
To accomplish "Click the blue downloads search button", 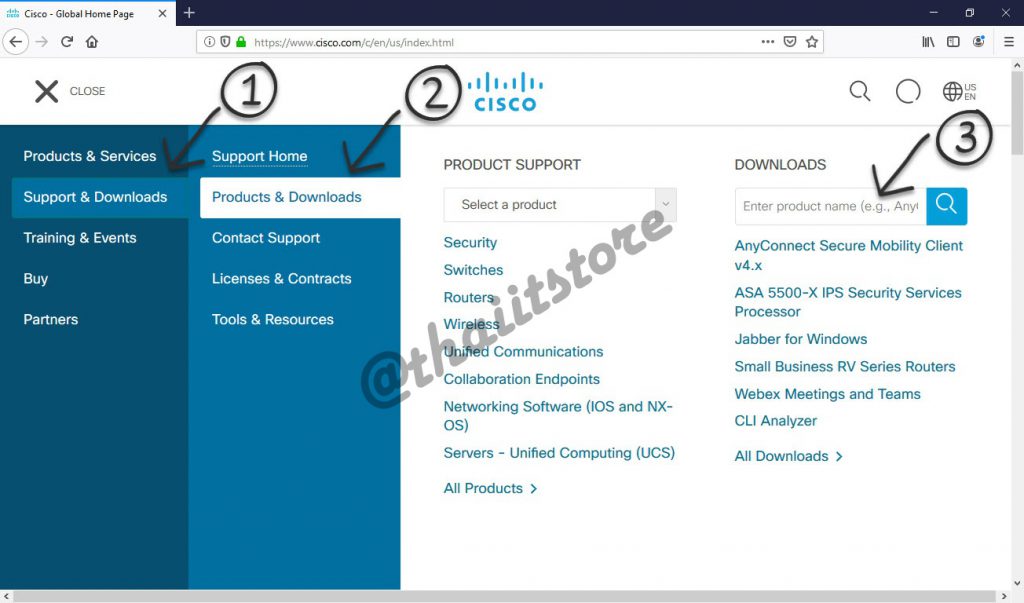I will [x=946, y=206].
